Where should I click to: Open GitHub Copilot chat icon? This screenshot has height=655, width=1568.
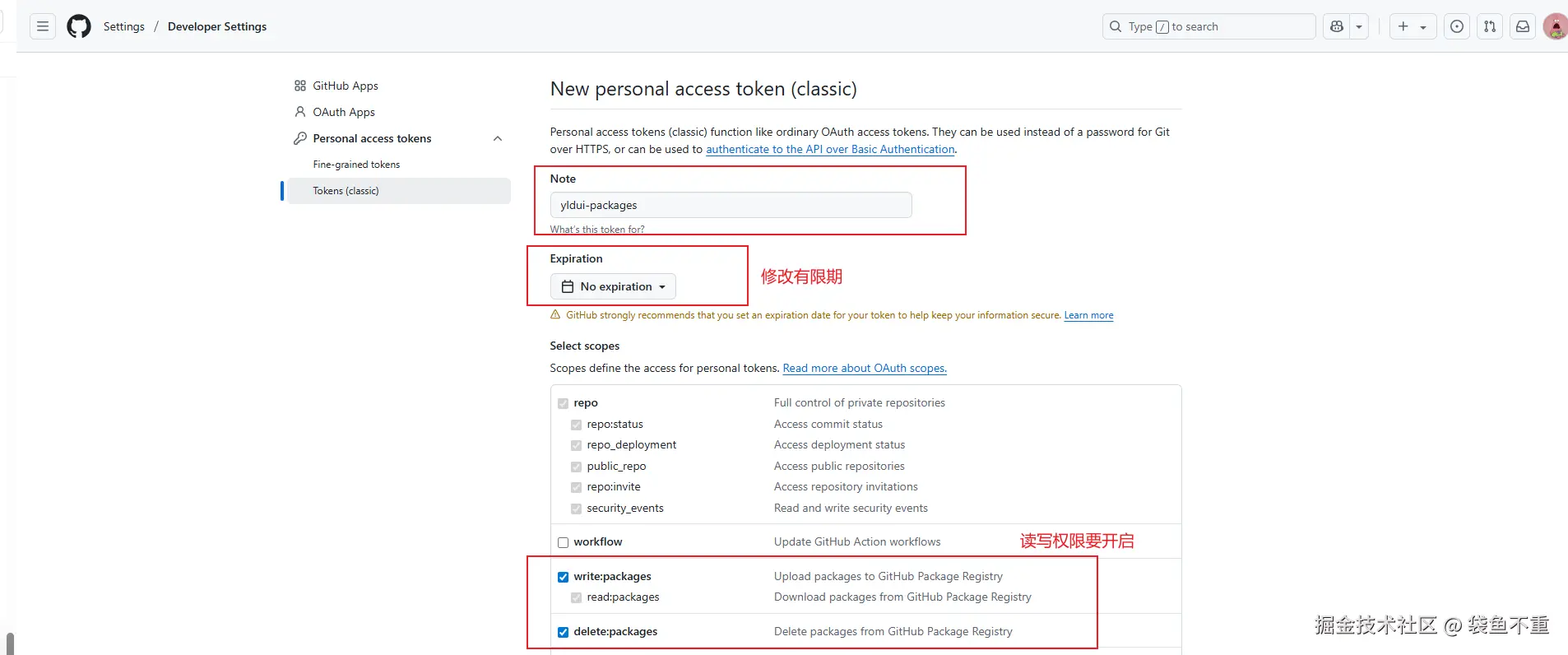click(x=1337, y=26)
